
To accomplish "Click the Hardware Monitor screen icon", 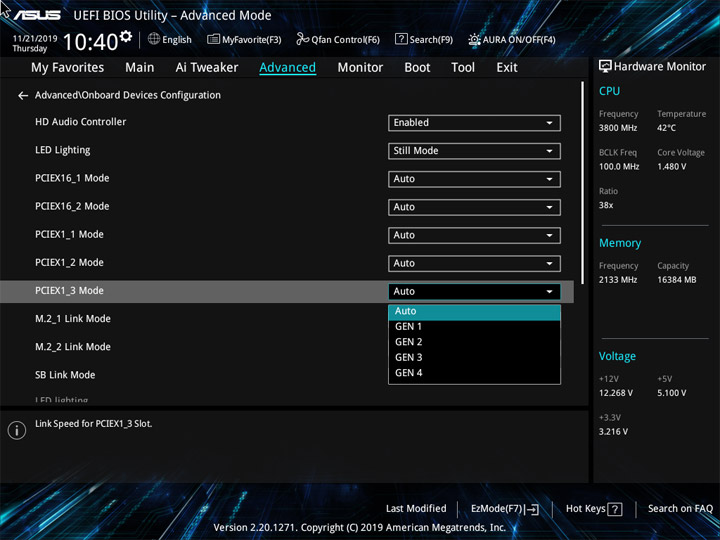I will coord(605,67).
